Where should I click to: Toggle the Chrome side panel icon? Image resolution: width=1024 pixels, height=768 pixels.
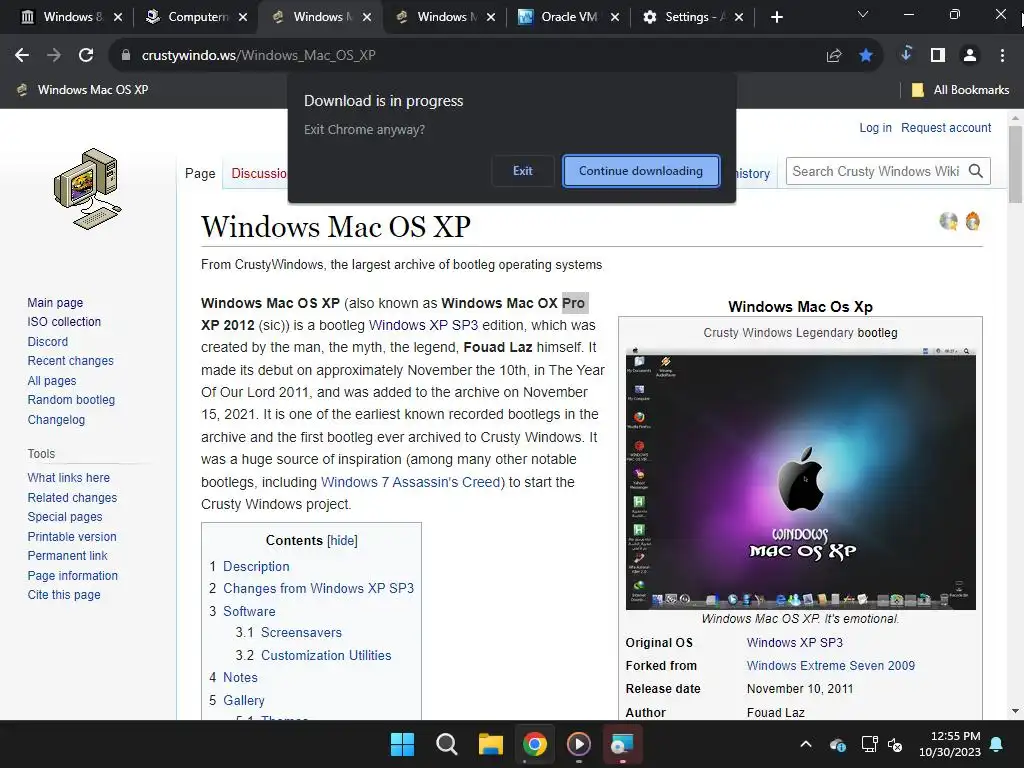pyautogui.click(x=938, y=56)
